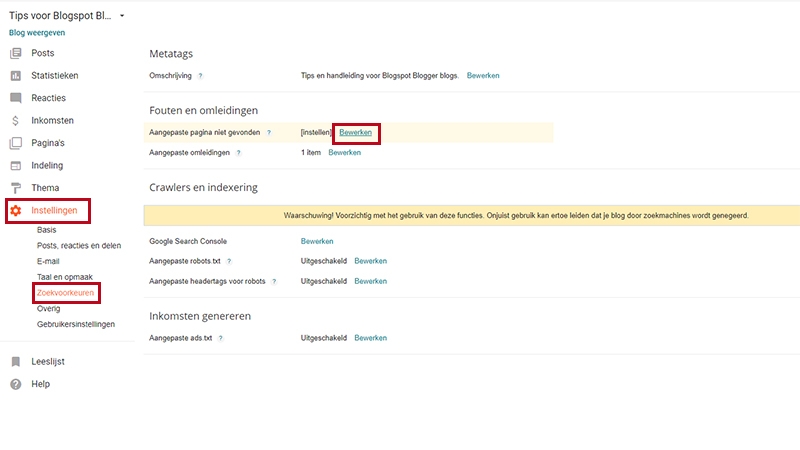
Task: Open Leeslijst from the sidebar
Action: point(48,362)
